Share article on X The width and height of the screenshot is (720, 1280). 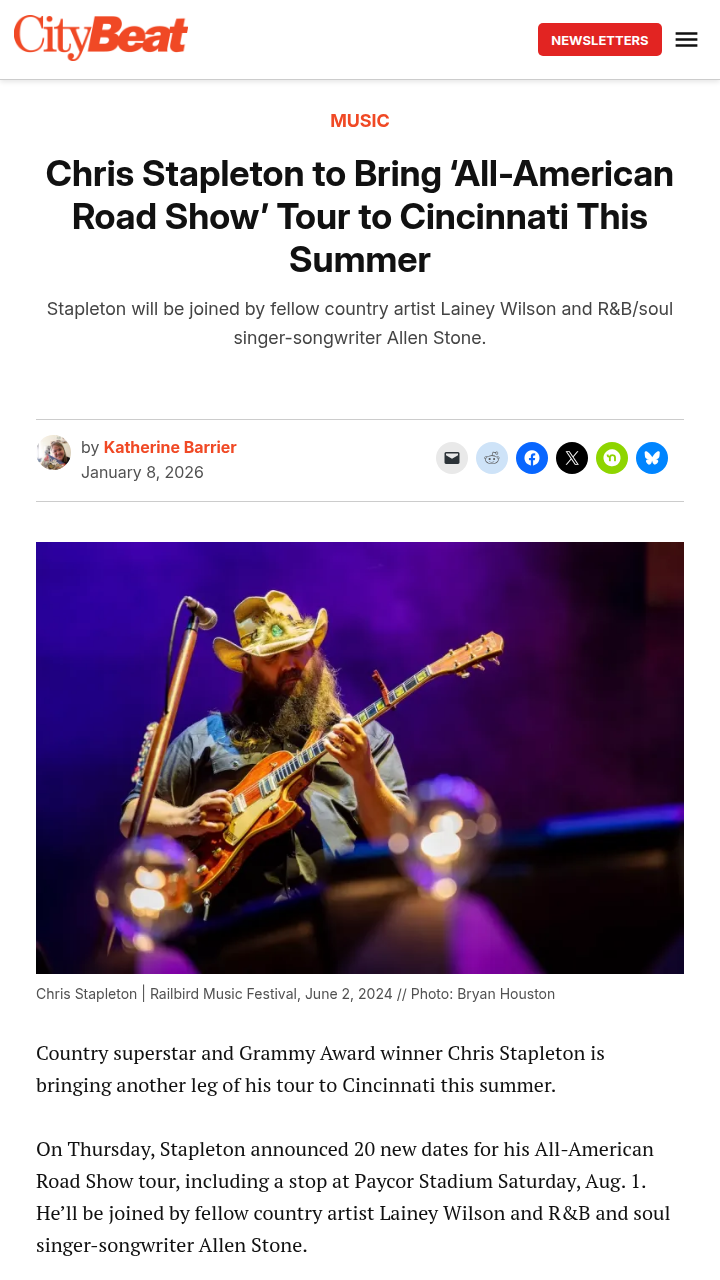point(572,458)
